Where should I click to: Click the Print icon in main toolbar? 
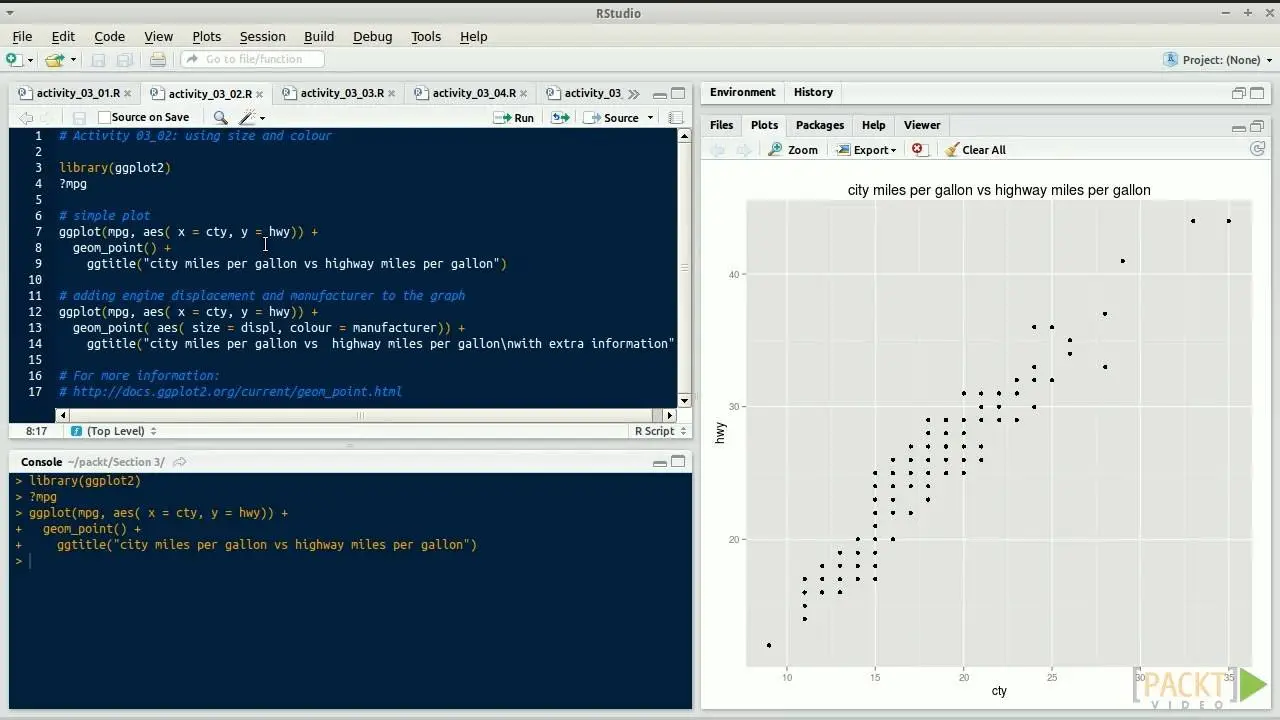point(158,60)
